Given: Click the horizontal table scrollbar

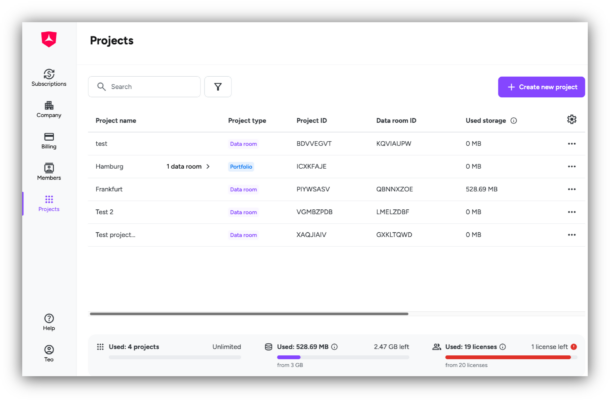Looking at the screenshot, I should [x=249, y=314].
